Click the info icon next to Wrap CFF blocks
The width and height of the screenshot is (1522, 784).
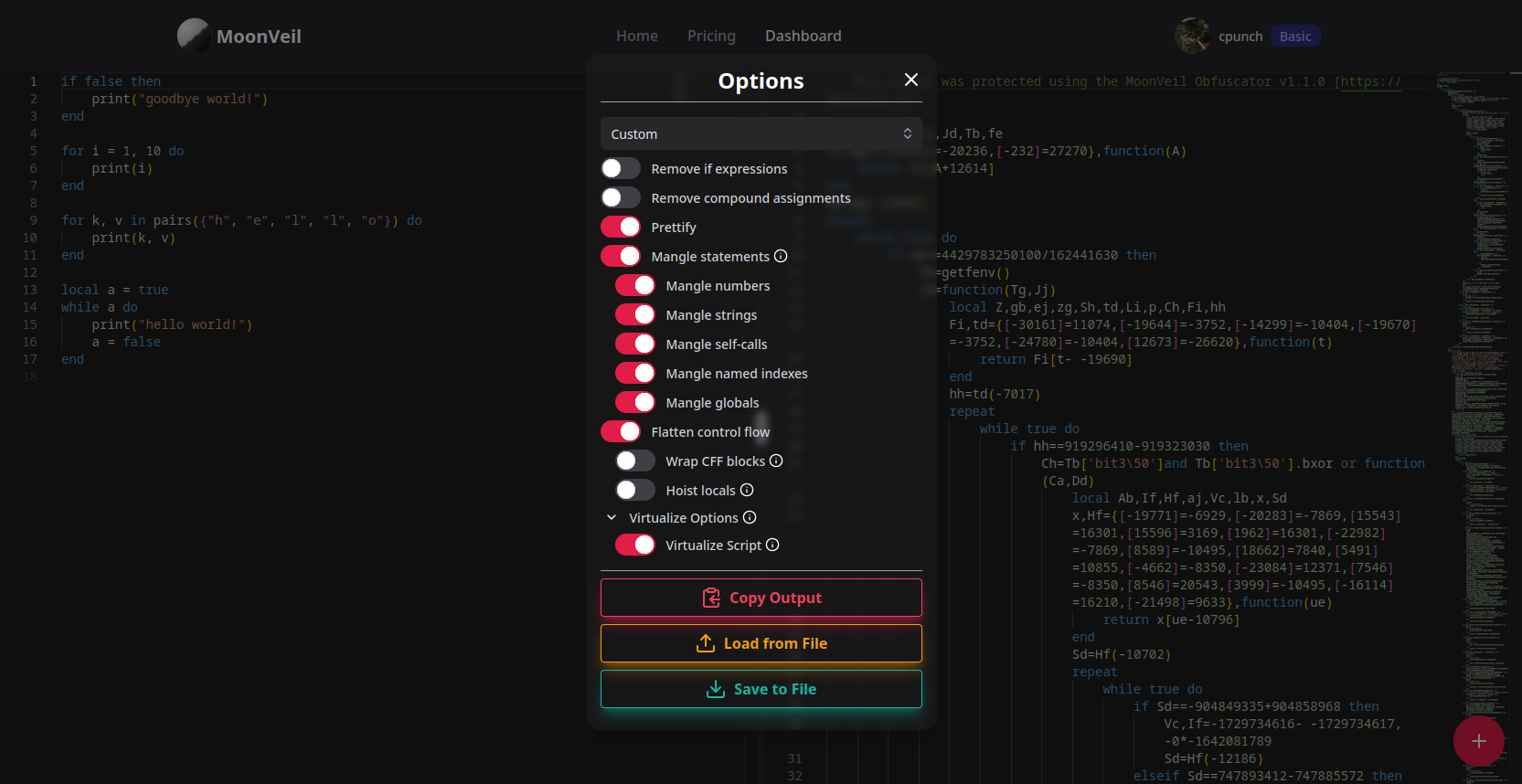(776, 461)
